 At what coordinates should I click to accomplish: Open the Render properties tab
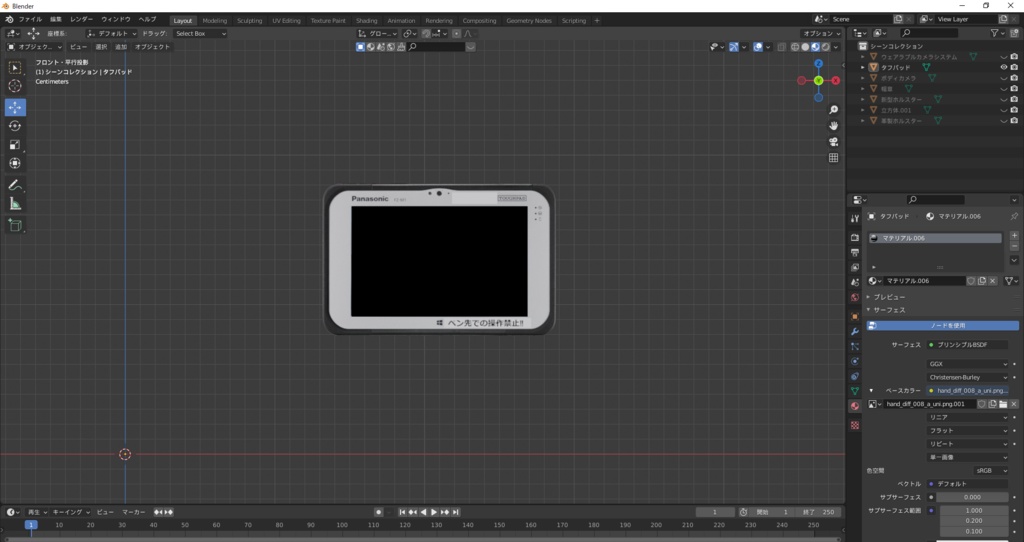tap(855, 238)
